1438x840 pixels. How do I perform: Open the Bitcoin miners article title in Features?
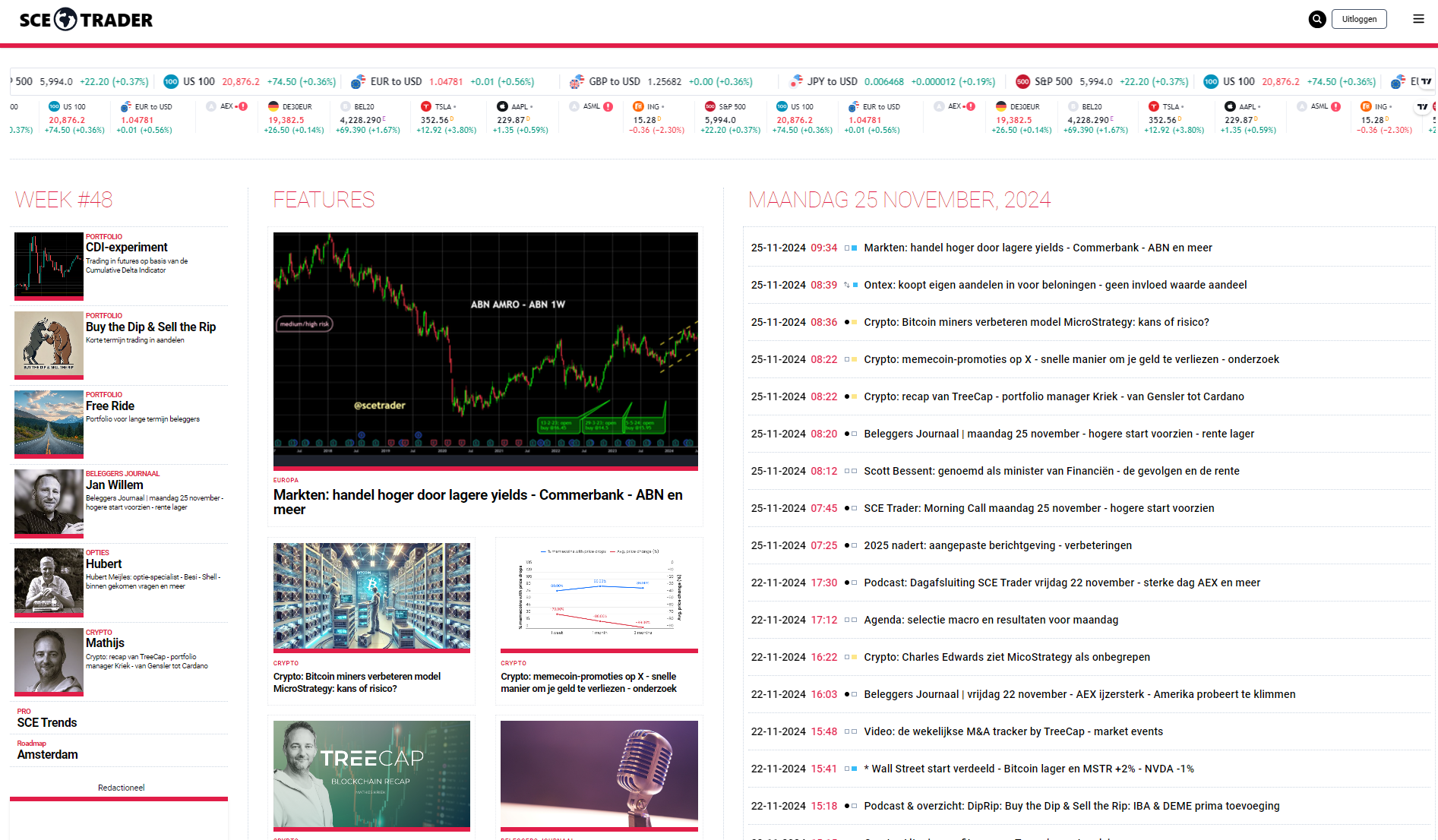click(357, 682)
